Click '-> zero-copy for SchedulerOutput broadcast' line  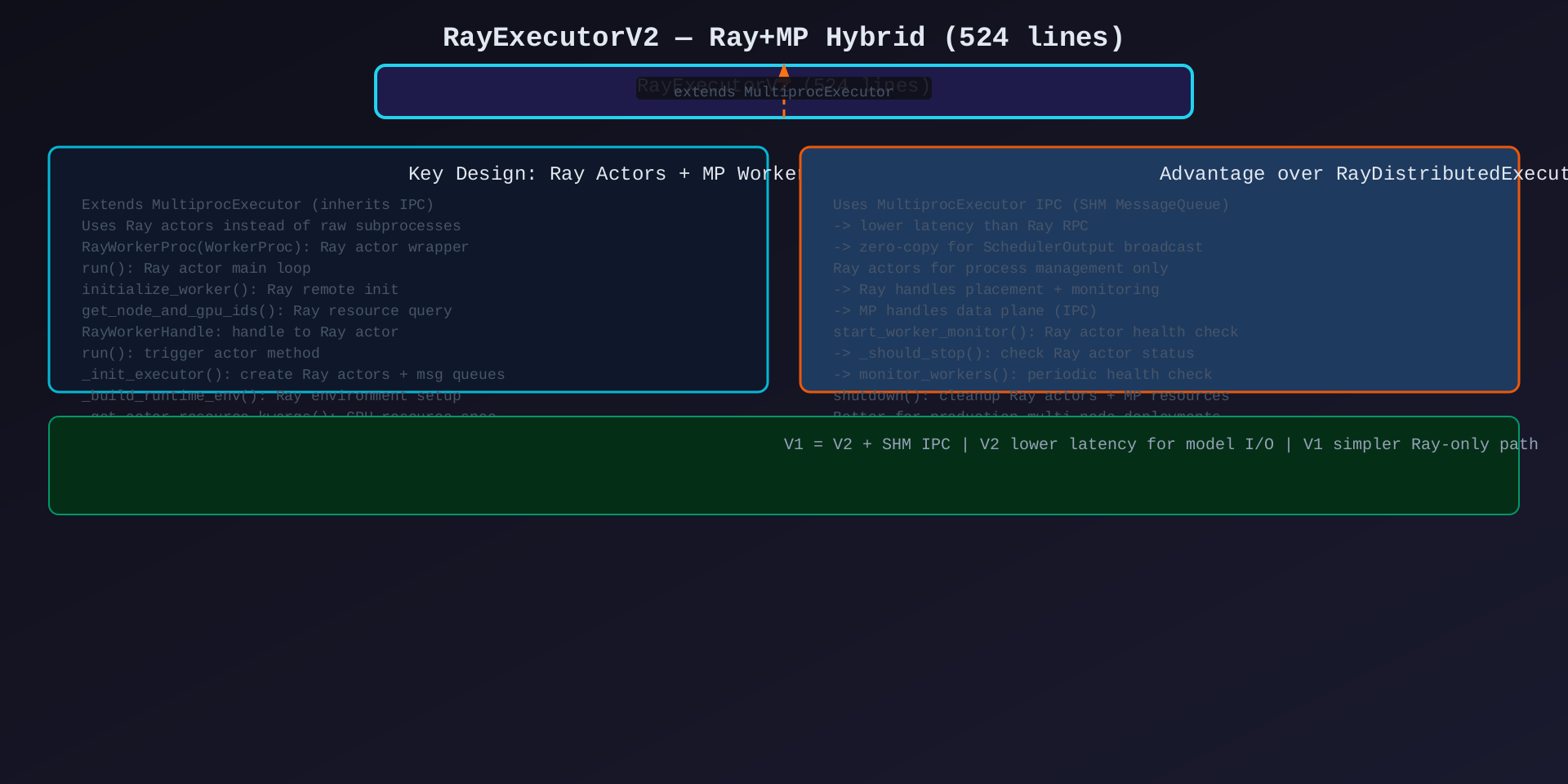pos(1018,247)
